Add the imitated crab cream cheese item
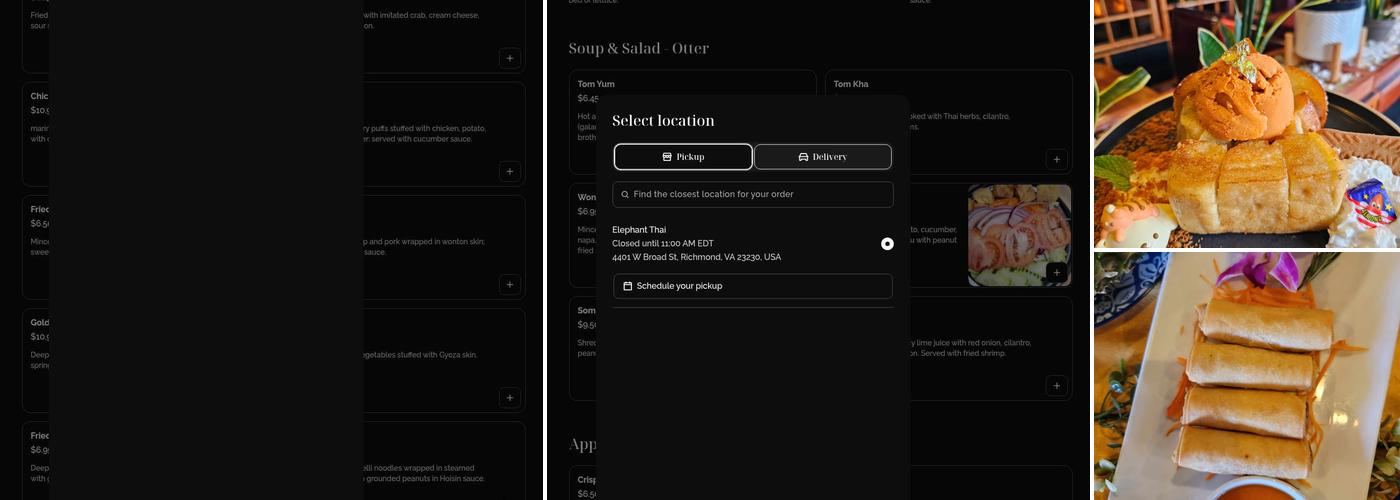 click(509, 58)
